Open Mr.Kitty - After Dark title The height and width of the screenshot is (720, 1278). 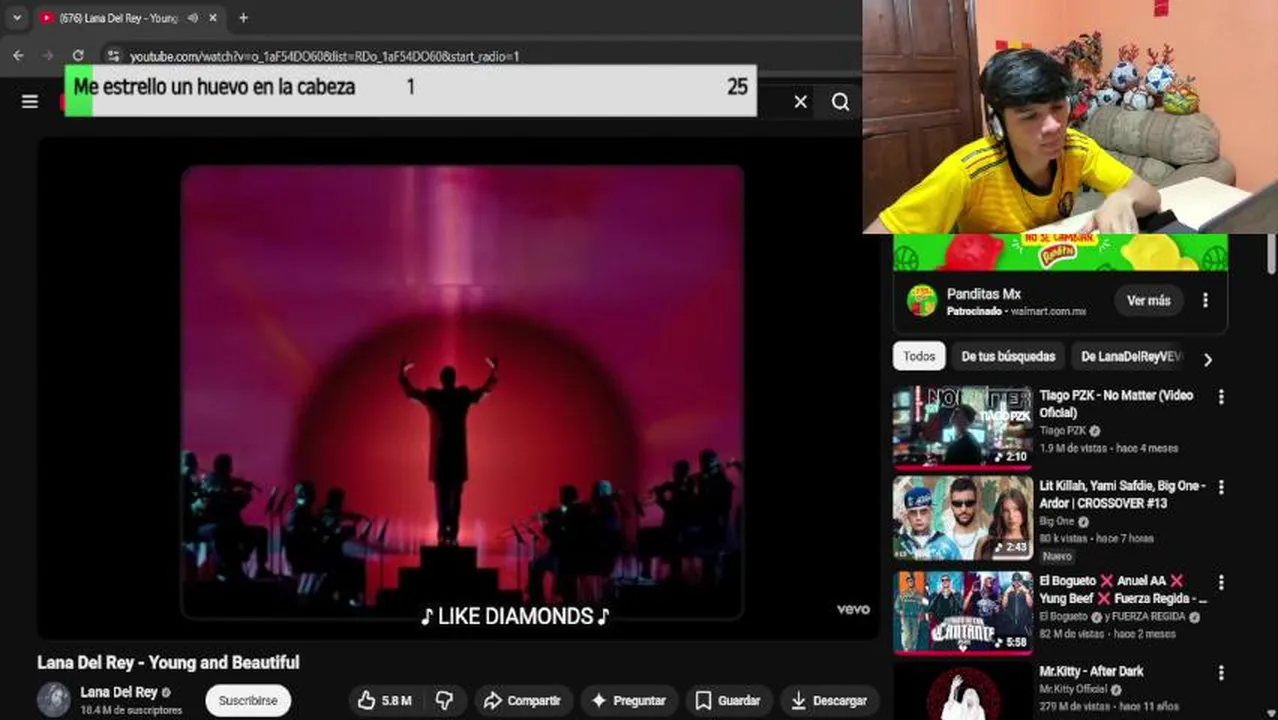pos(1091,671)
